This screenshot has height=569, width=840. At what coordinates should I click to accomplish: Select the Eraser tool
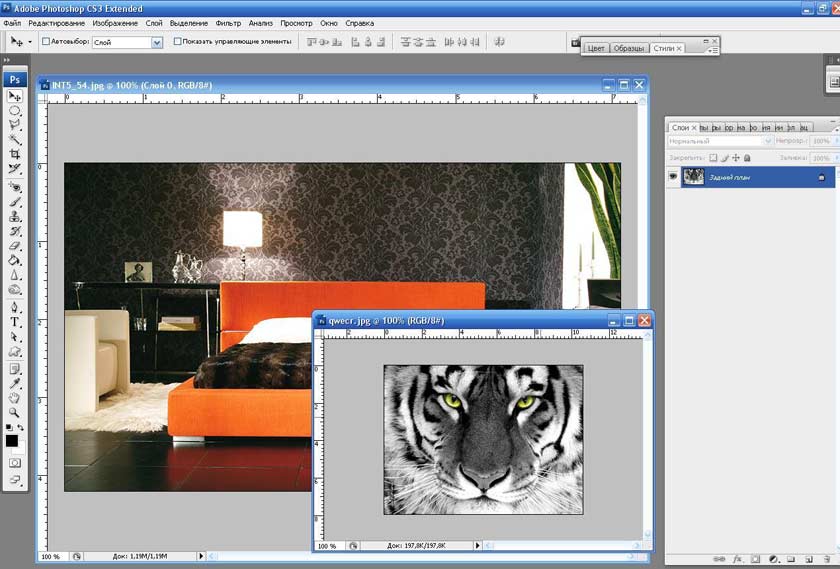[15, 245]
